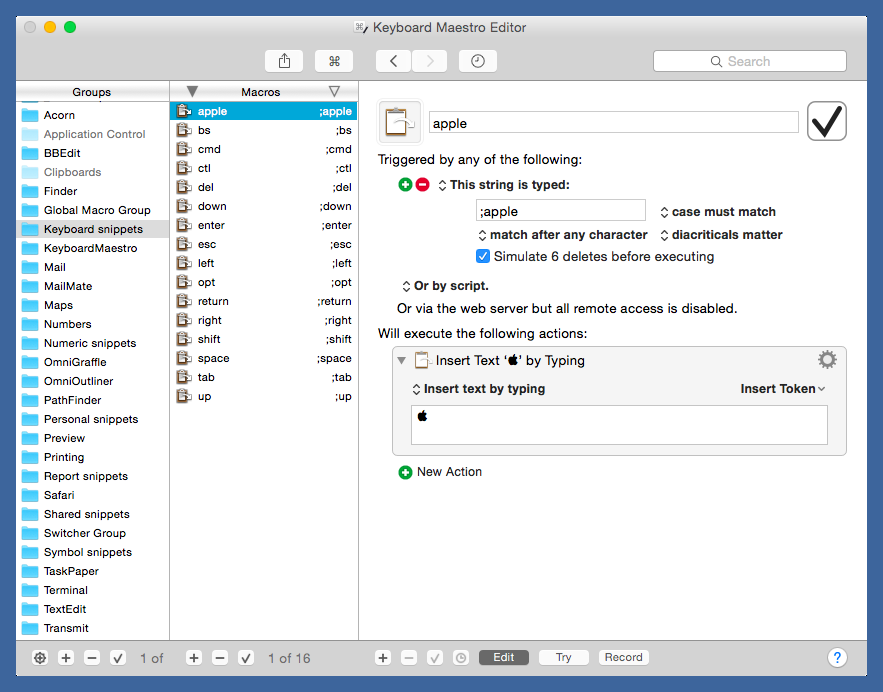Open history with the clock toolbar icon

click(x=478, y=61)
